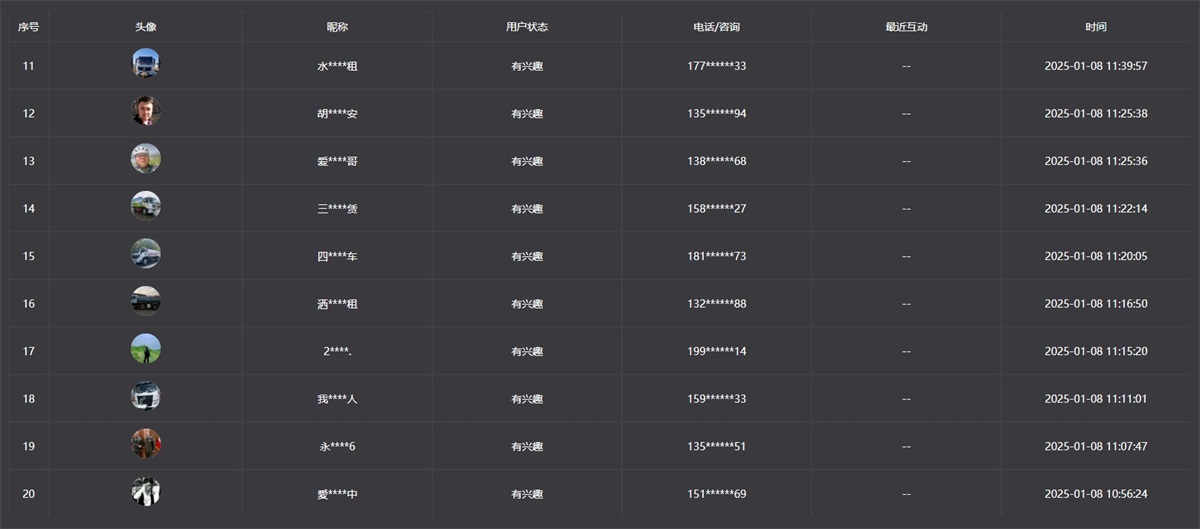Click the 有兴趣 status in row 15
1200x529 pixels.
point(527,256)
